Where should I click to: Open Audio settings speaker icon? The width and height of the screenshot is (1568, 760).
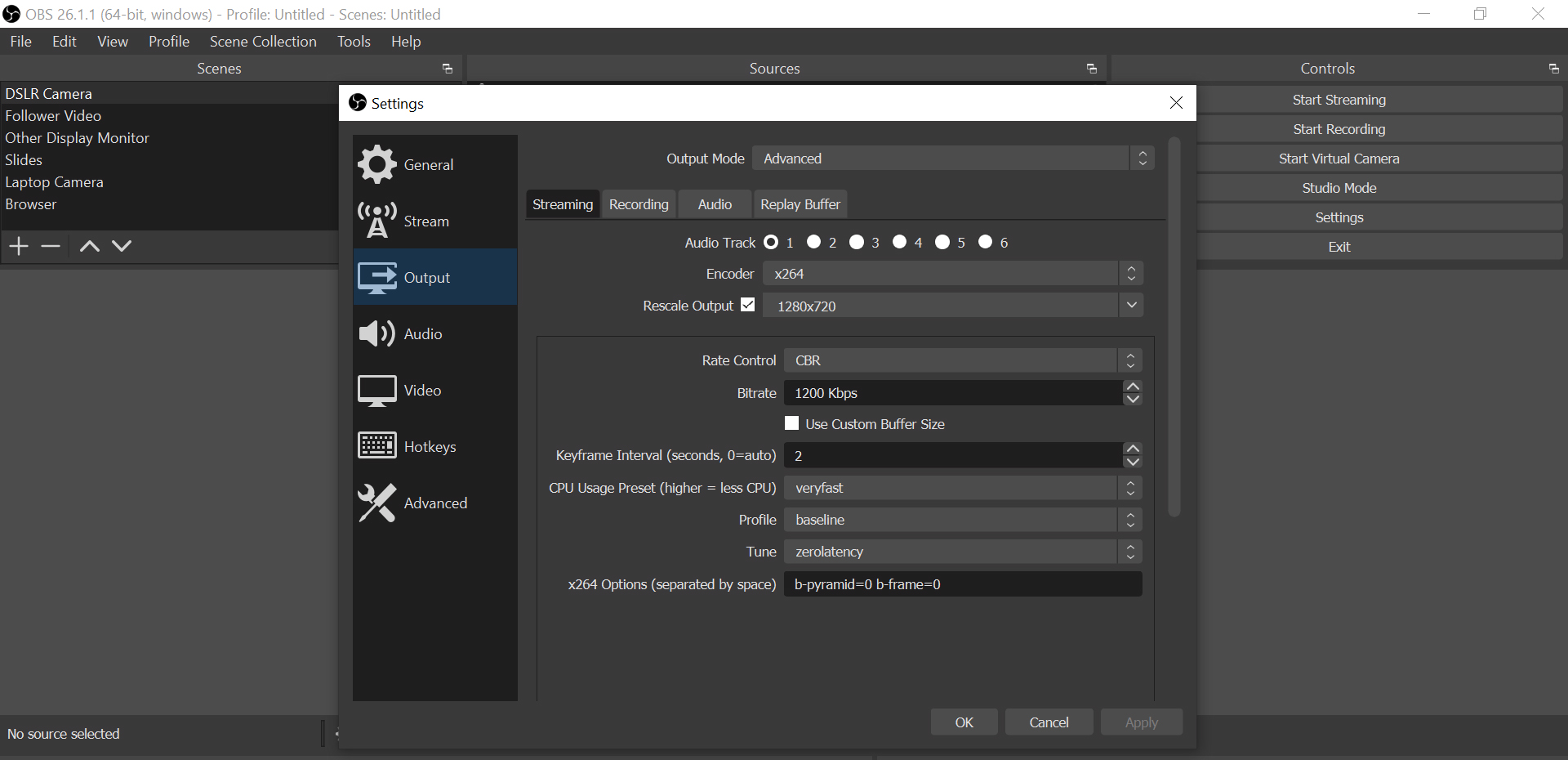click(376, 333)
